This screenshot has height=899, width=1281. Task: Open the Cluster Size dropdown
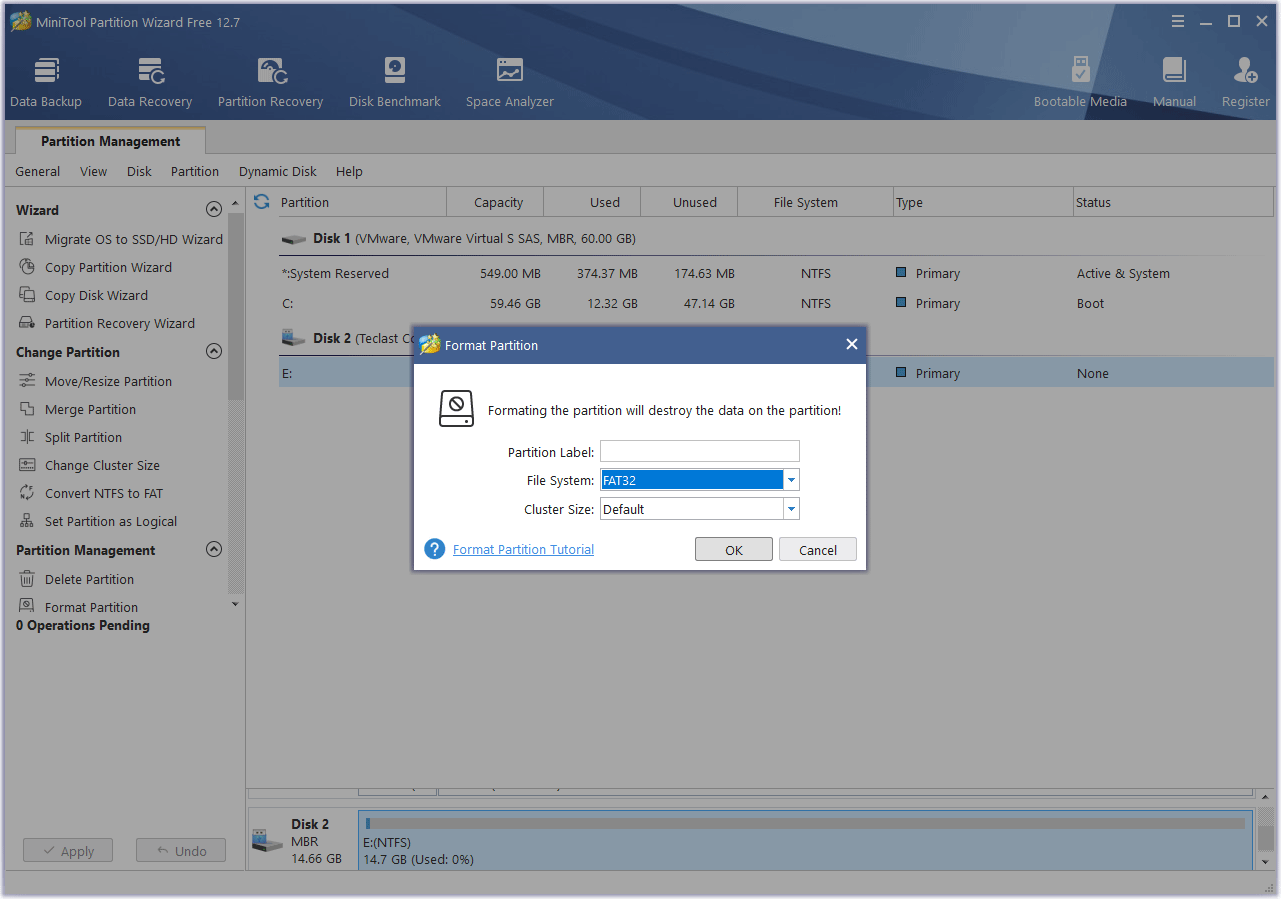click(791, 509)
